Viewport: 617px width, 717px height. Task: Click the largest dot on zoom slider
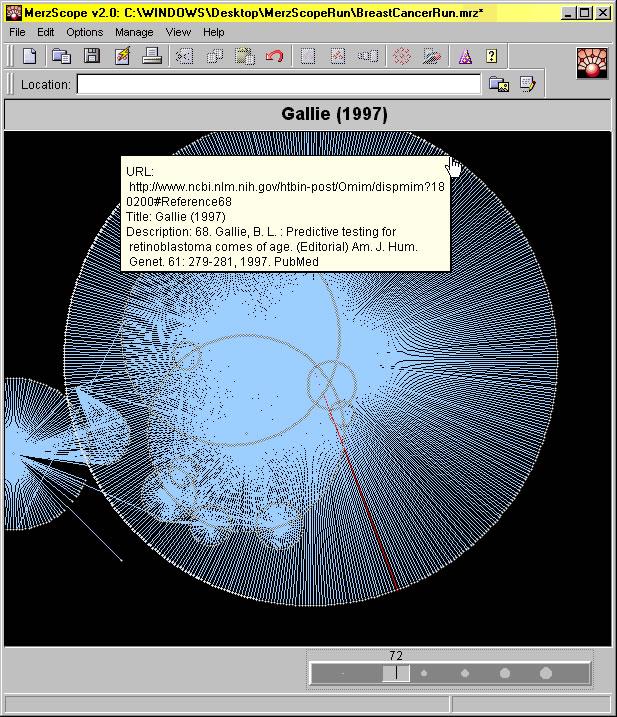[546, 674]
